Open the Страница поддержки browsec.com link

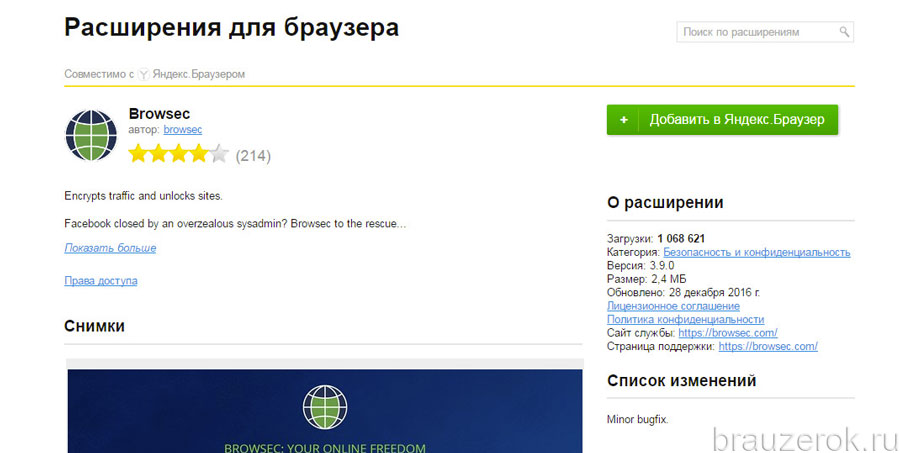point(768,346)
